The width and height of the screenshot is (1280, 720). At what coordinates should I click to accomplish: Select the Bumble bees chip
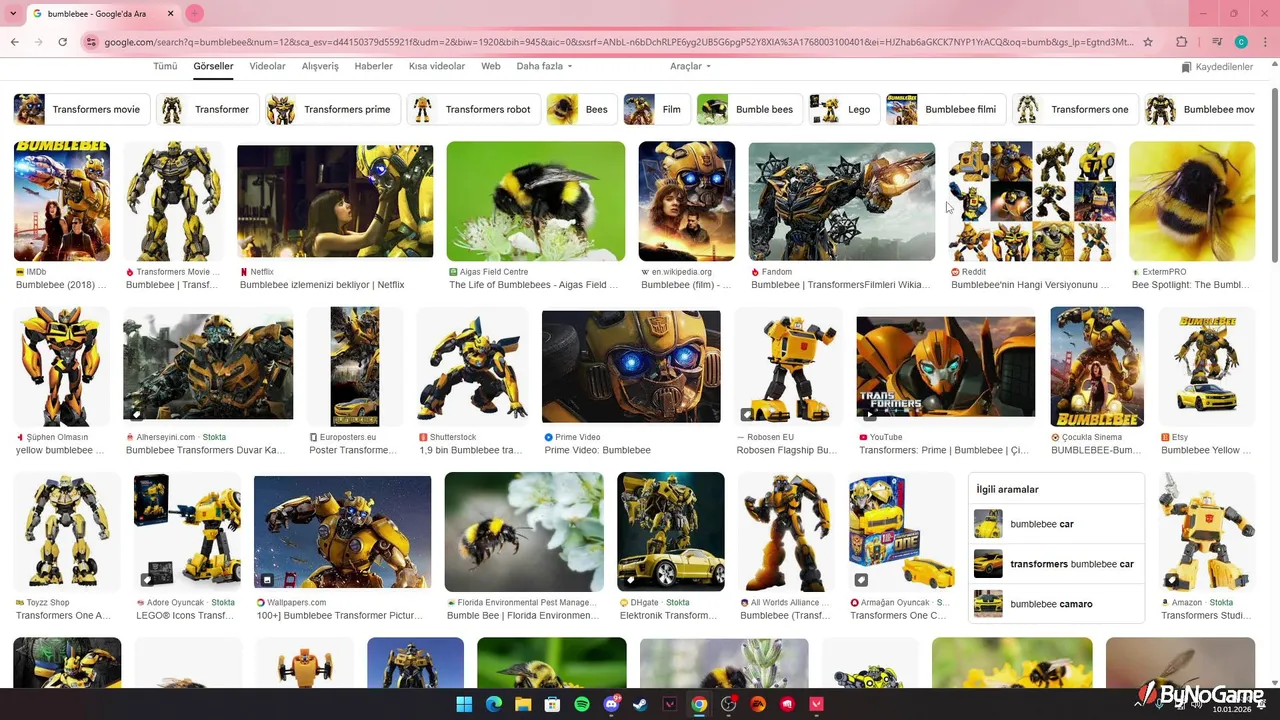(750, 109)
